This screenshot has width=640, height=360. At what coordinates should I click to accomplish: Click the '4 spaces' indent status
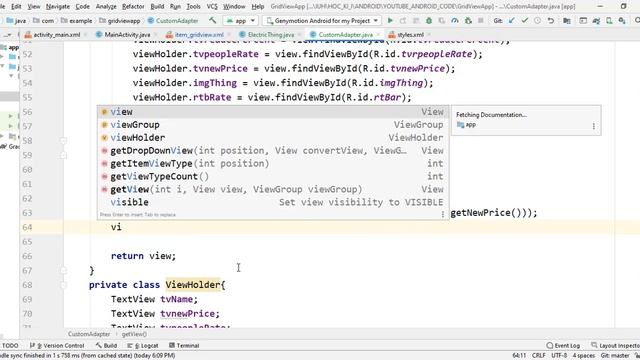pyautogui.click(x=584, y=356)
